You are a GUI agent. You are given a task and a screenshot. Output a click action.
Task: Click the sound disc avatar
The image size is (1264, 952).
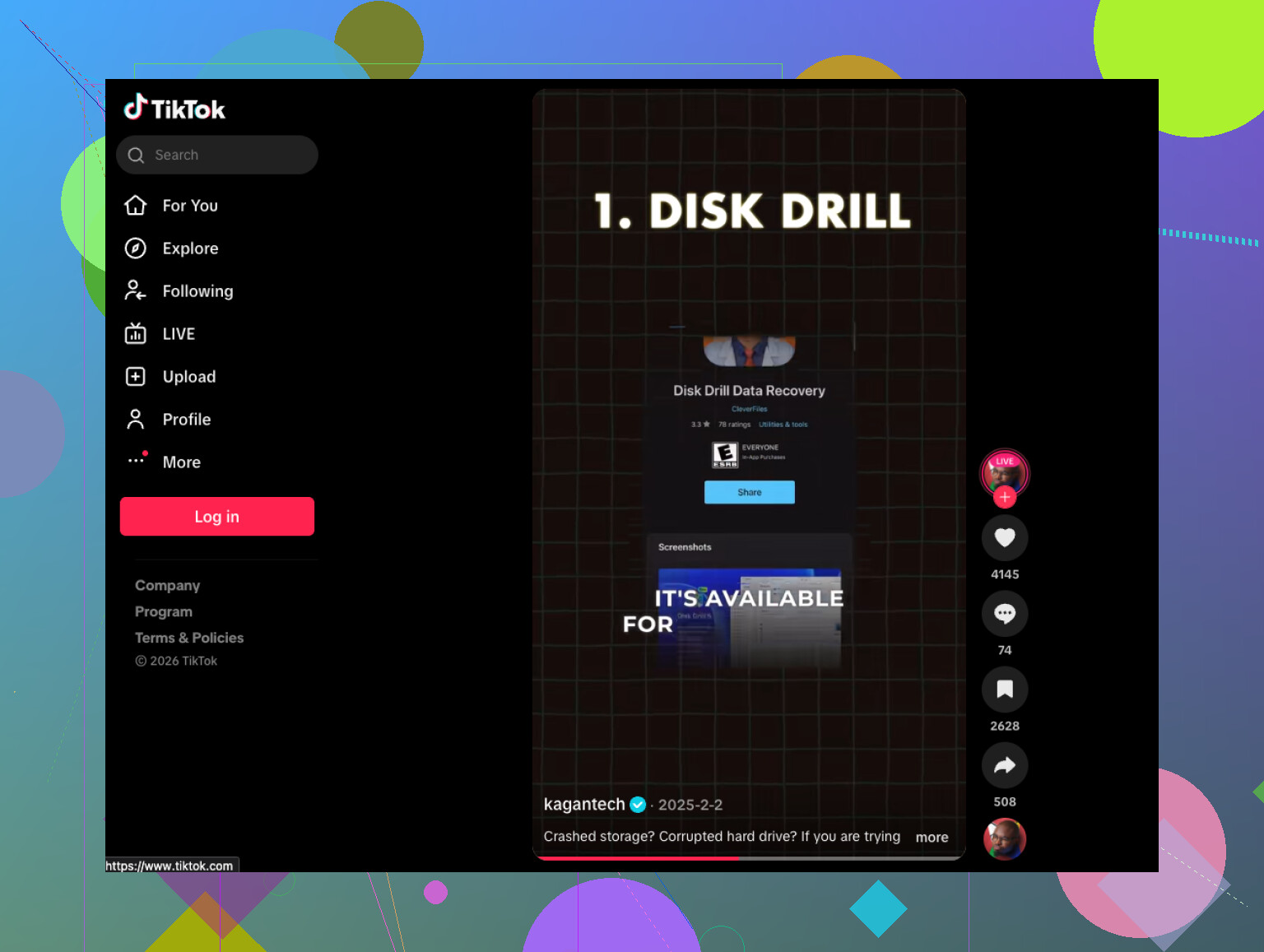pyautogui.click(x=1005, y=839)
